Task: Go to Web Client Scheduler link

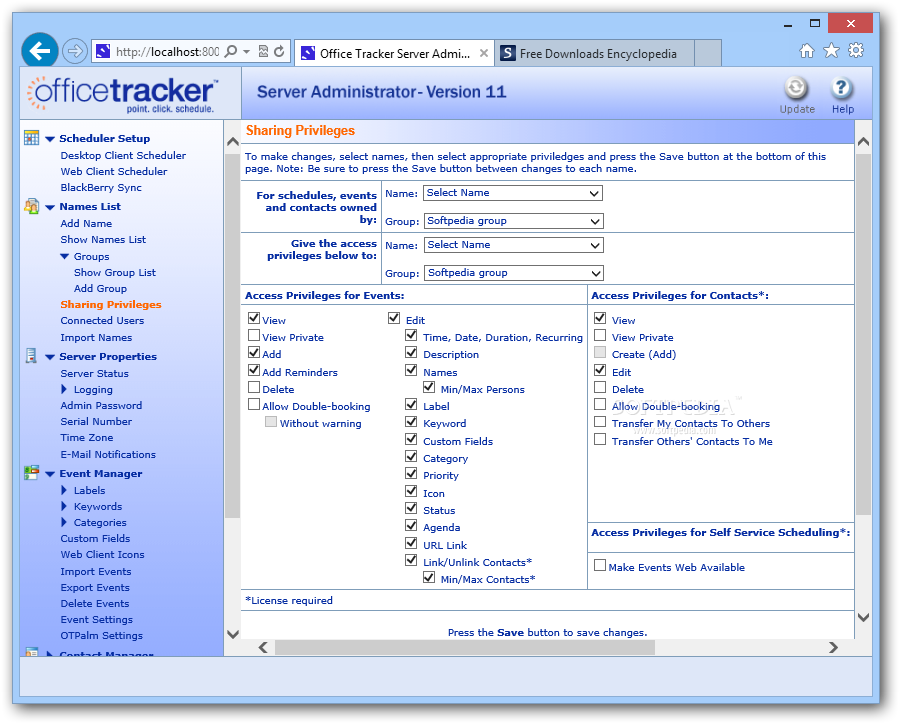Action: (x=114, y=172)
